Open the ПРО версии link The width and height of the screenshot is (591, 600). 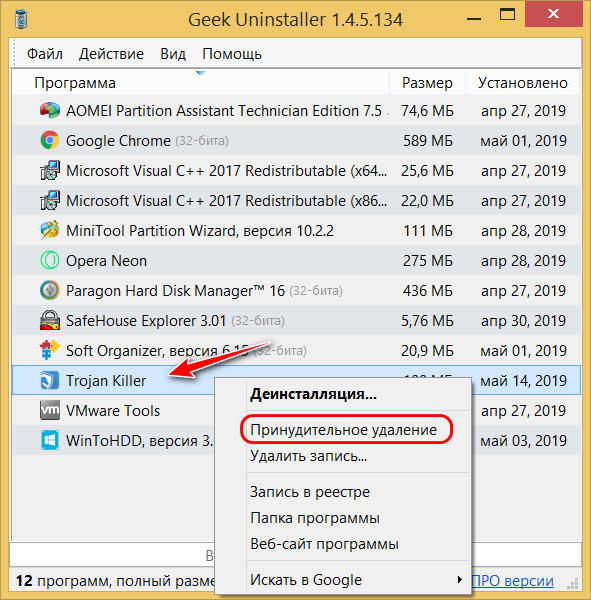[513, 581]
